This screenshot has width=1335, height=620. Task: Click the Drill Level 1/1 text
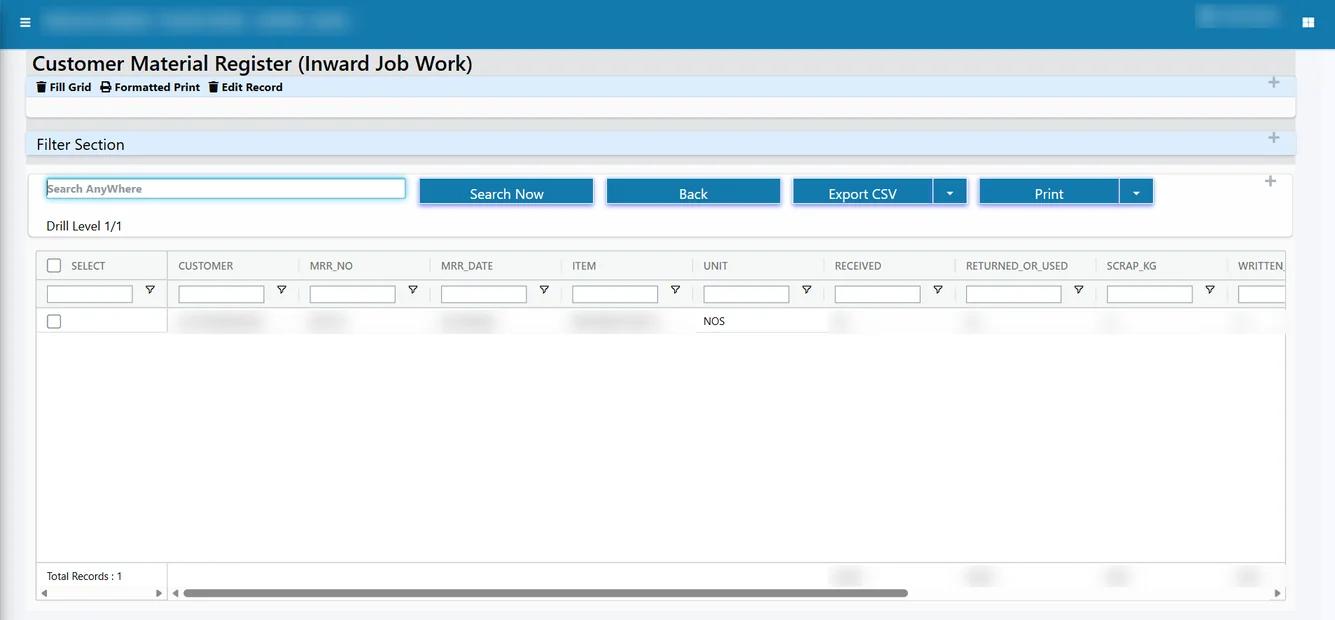84,226
